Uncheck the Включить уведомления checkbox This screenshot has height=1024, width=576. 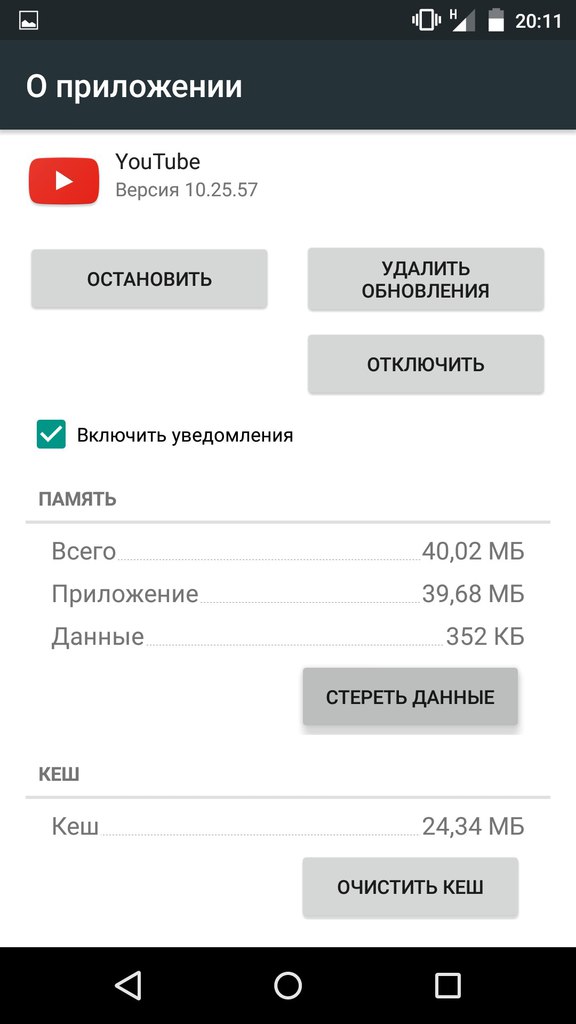(51, 434)
